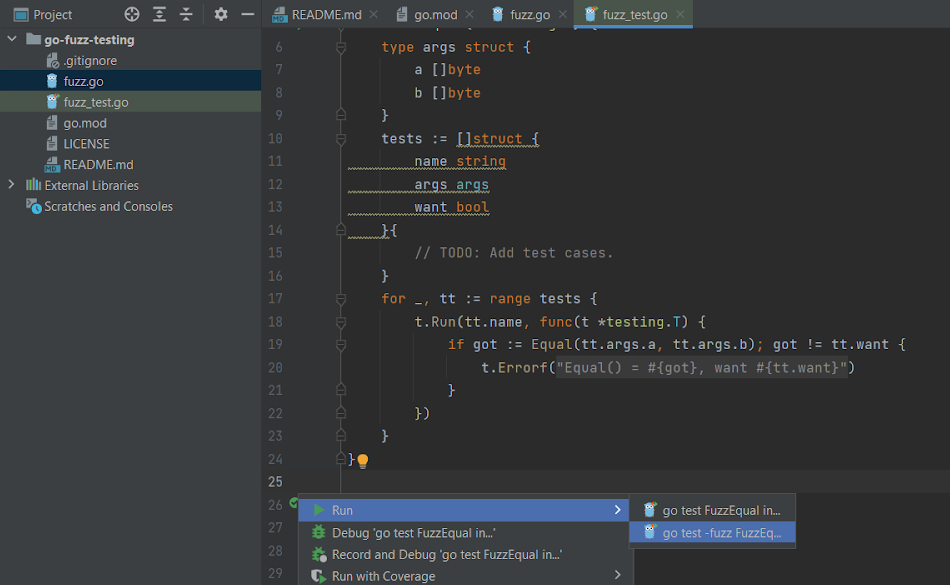Expand the External Libraries node
950x585 pixels.
12,185
